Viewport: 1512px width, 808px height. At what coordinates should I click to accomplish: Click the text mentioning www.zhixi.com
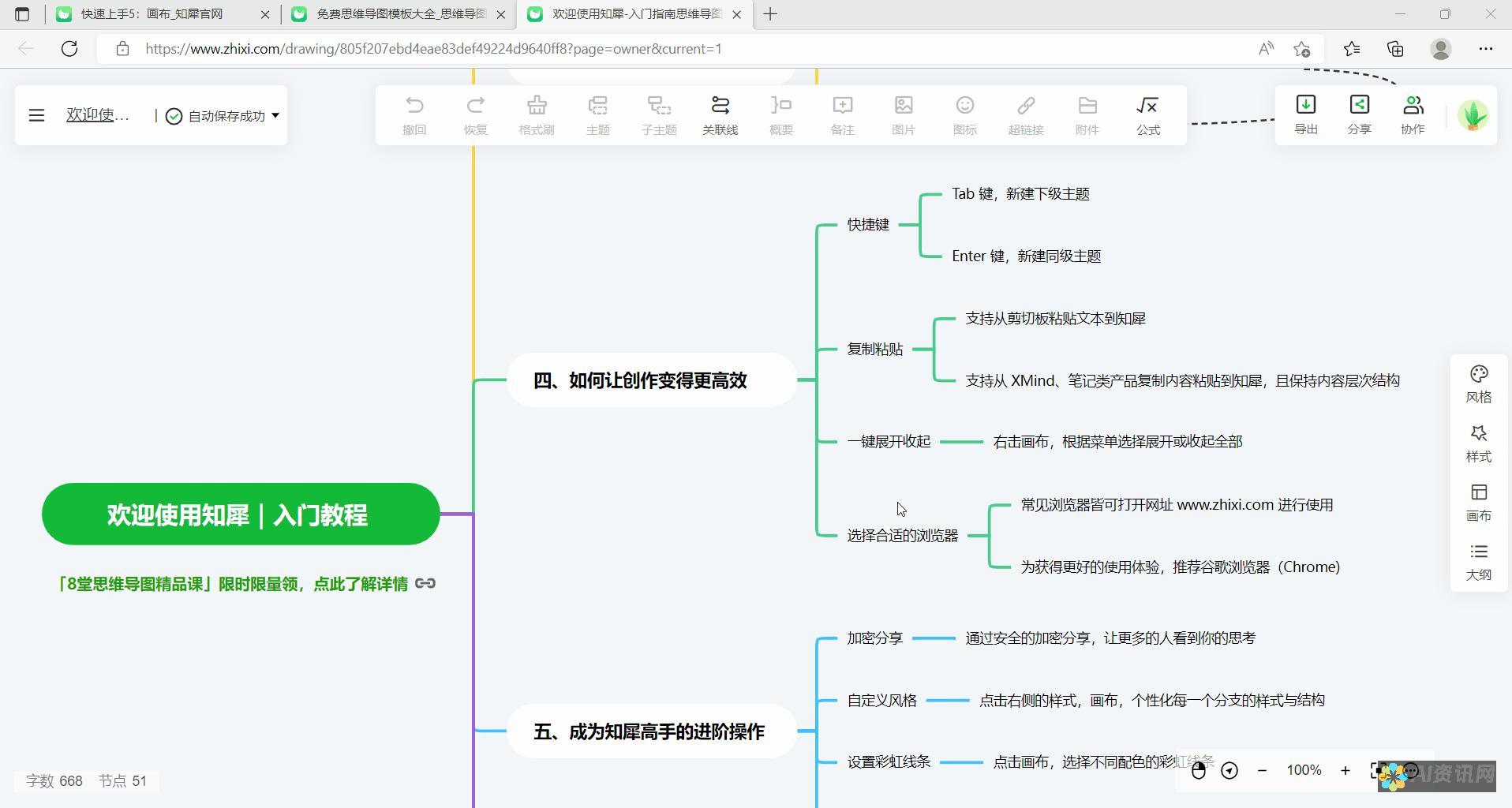click(1177, 505)
